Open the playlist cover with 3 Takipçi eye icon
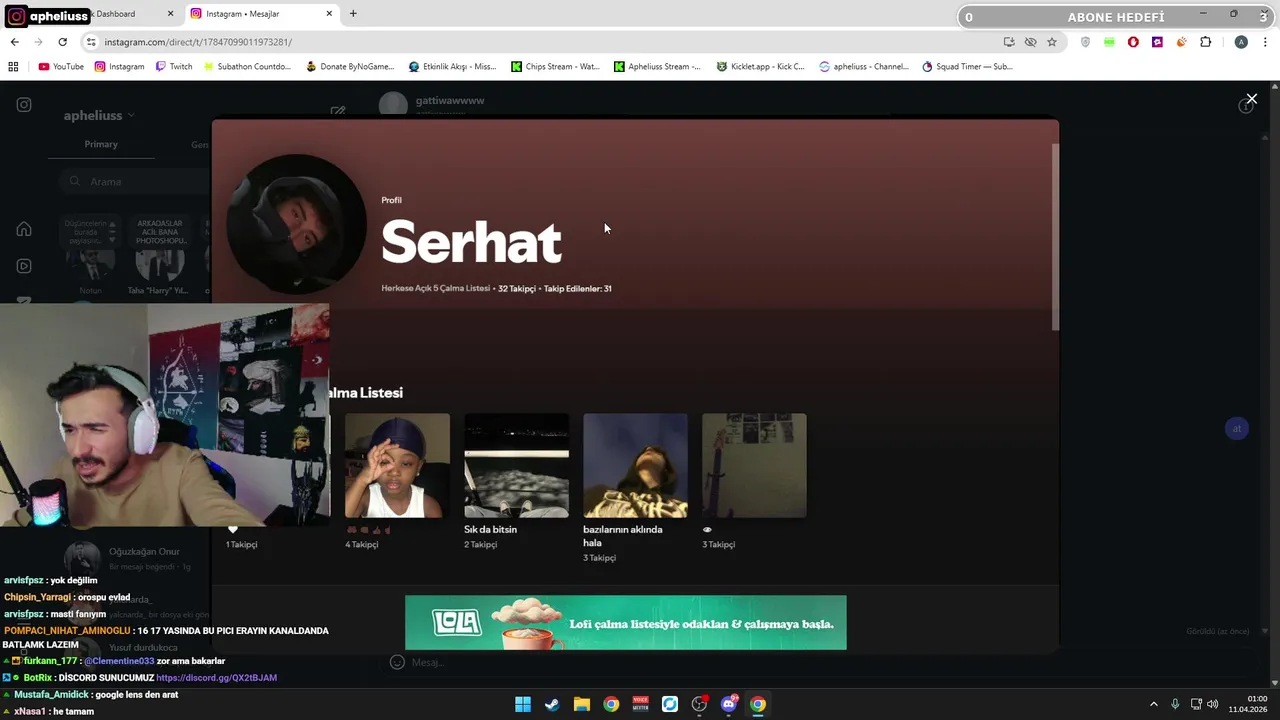The height and width of the screenshot is (720, 1280). point(754,465)
